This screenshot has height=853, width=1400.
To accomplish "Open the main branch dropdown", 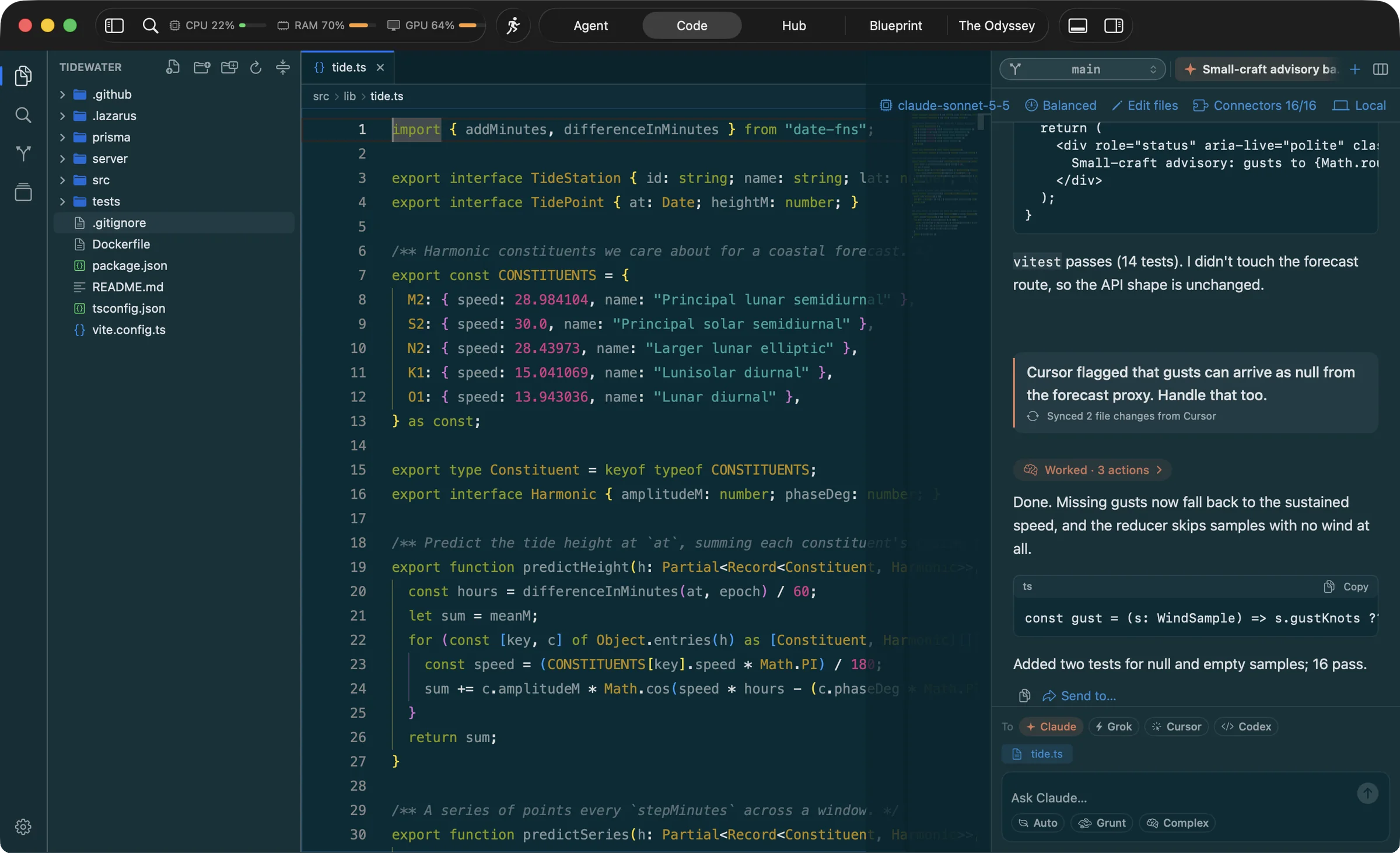I will 1083,69.
